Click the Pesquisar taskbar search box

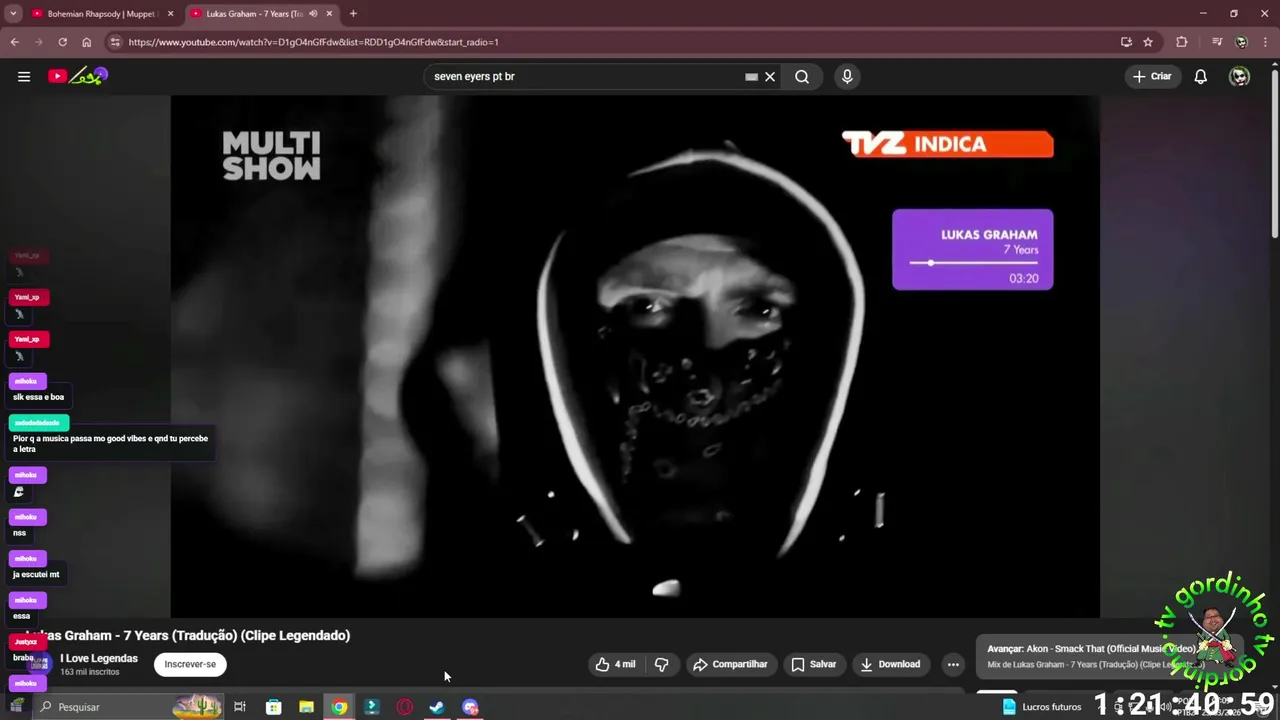(128, 707)
